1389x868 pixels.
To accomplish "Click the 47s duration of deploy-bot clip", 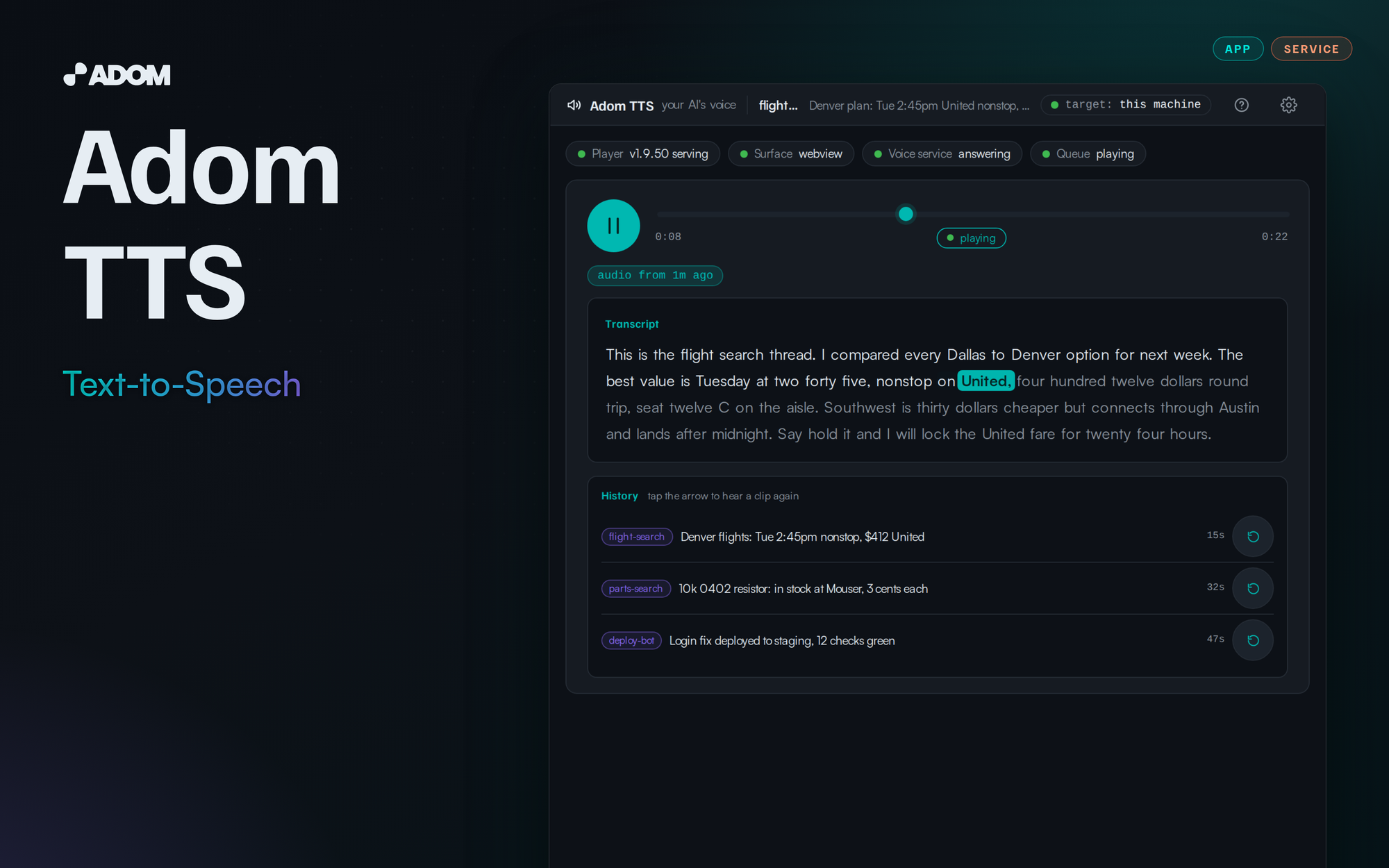I will point(1215,640).
